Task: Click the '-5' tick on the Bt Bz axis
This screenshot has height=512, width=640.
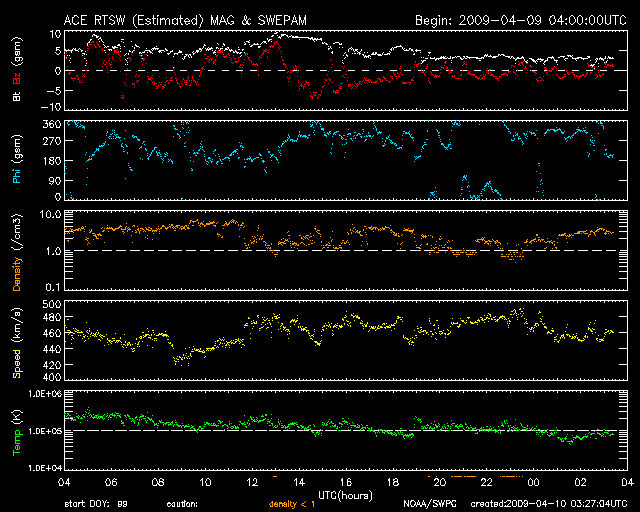Action: click(x=53, y=90)
